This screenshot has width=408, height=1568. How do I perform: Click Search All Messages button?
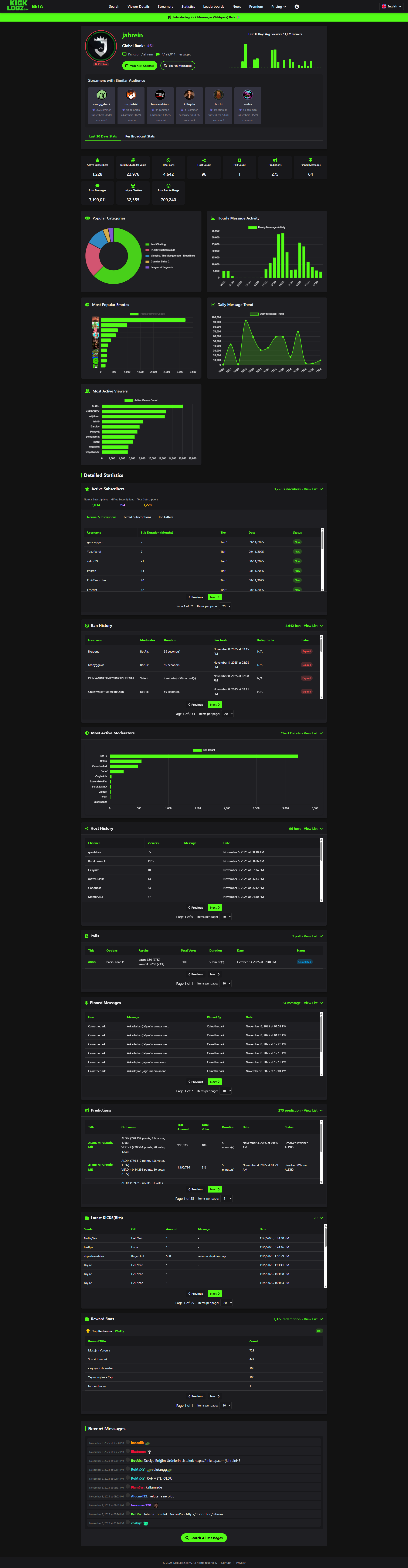204,1538
